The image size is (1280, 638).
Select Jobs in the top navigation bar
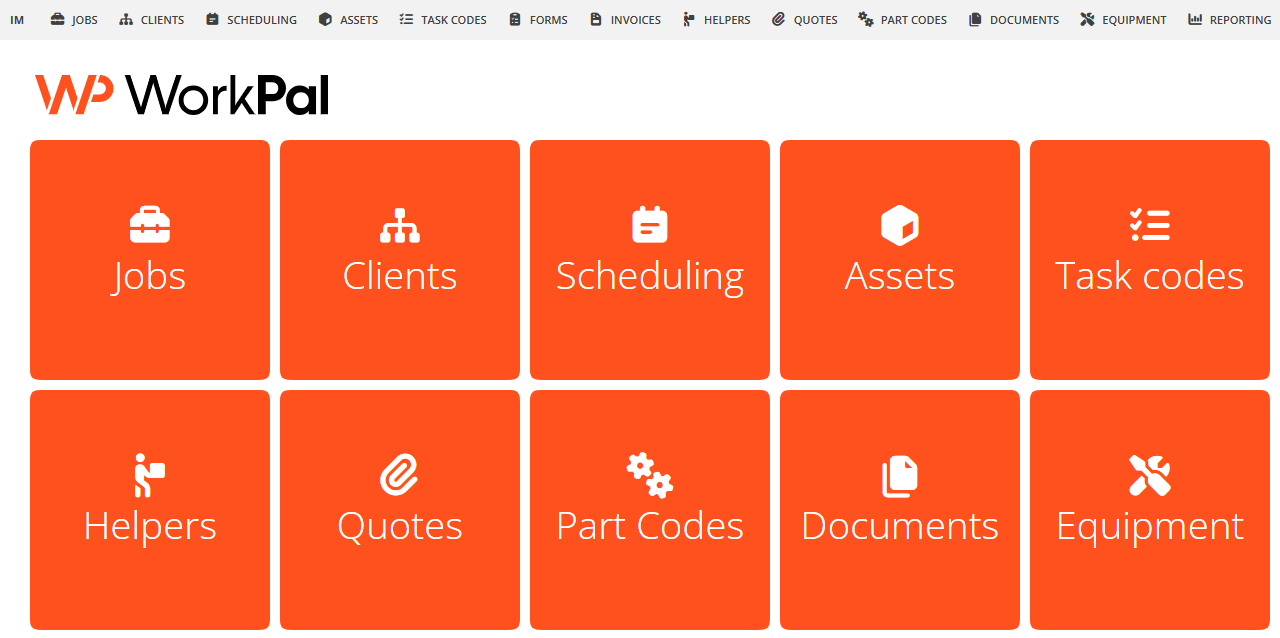click(x=74, y=20)
